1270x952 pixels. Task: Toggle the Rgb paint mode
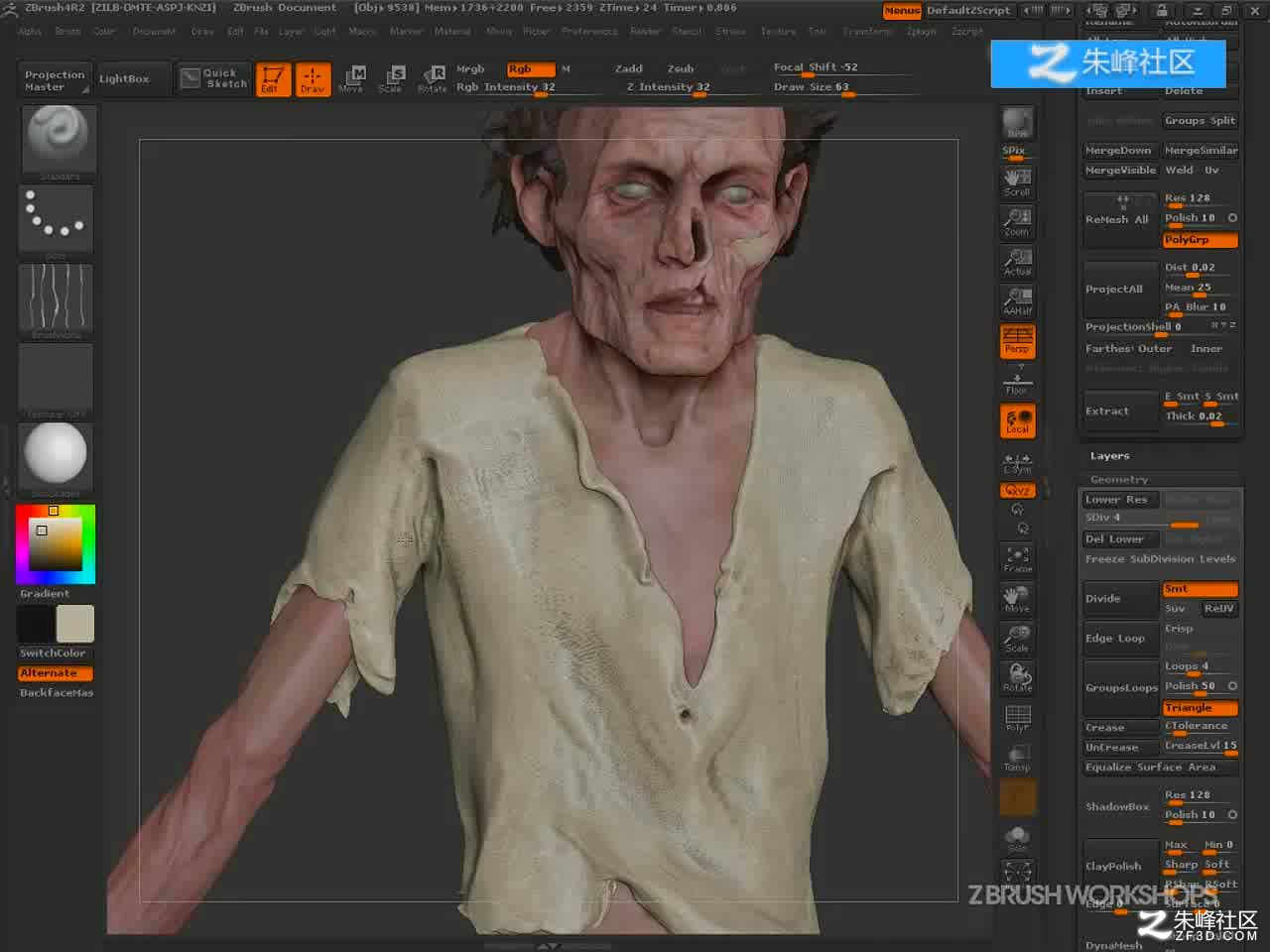(x=532, y=69)
